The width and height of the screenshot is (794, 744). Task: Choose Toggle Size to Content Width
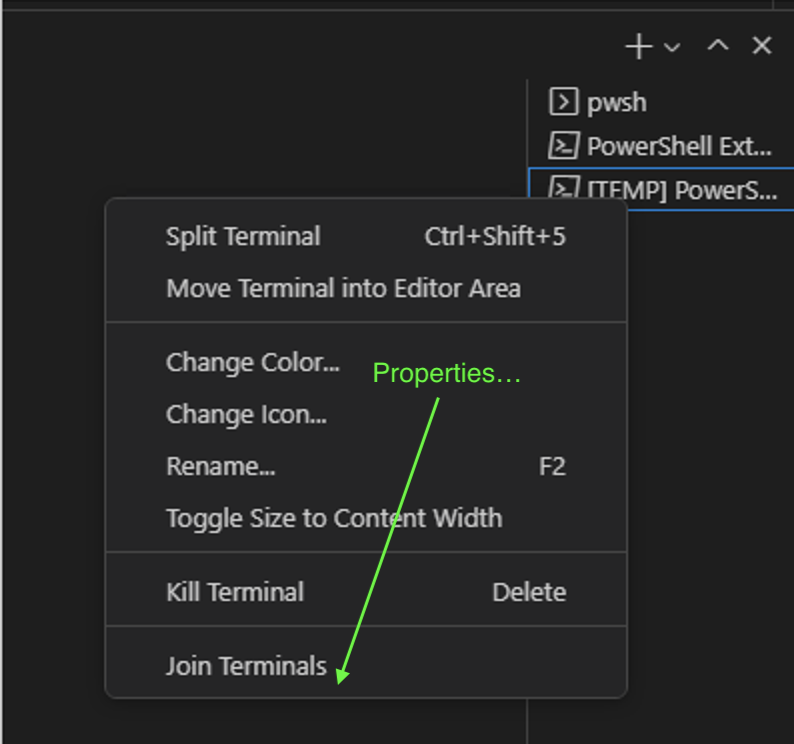pos(366,518)
